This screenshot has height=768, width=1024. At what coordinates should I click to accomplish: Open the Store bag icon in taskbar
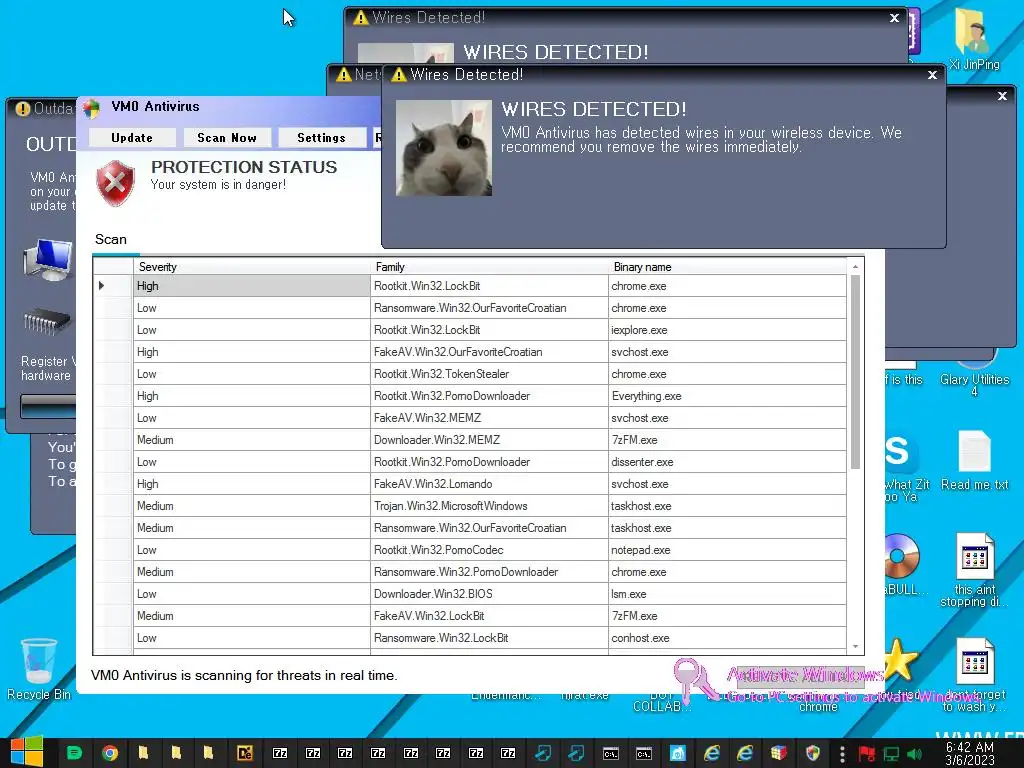(x=678, y=753)
